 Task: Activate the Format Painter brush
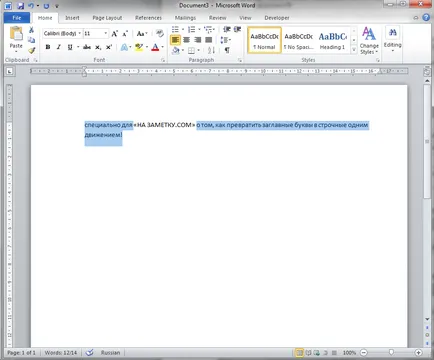click(31, 50)
